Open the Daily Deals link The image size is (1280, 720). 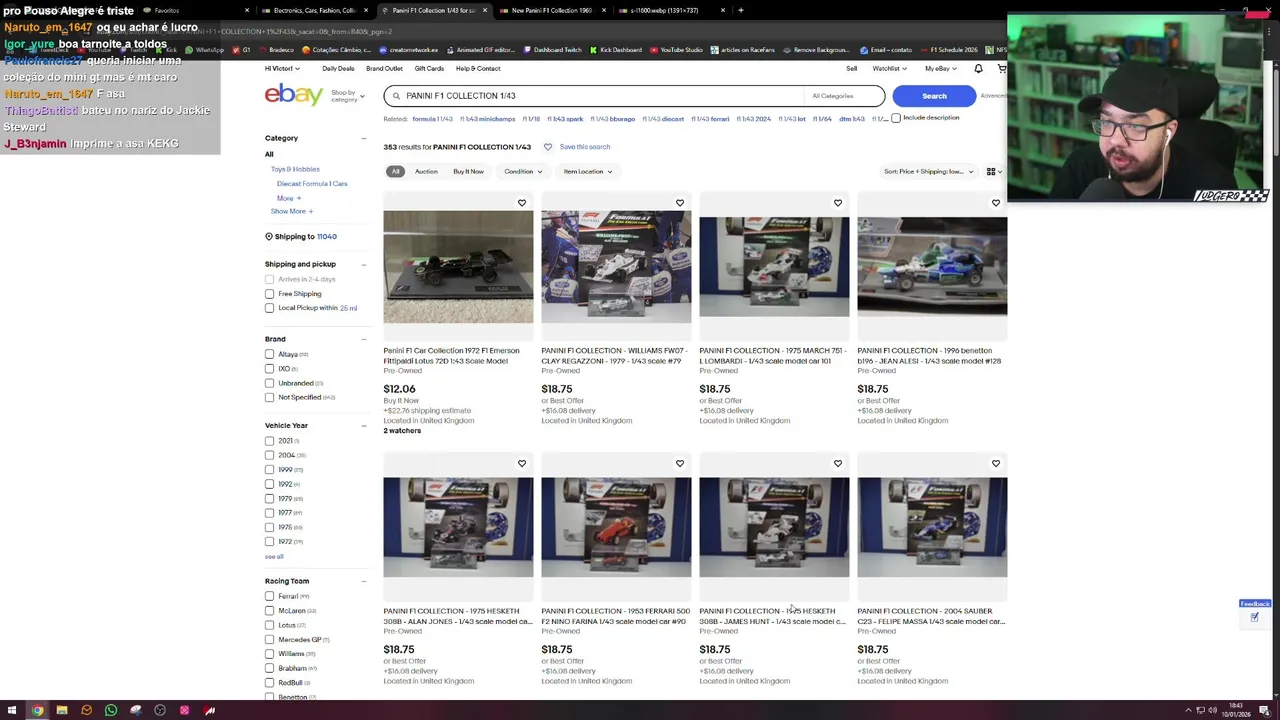coord(338,69)
